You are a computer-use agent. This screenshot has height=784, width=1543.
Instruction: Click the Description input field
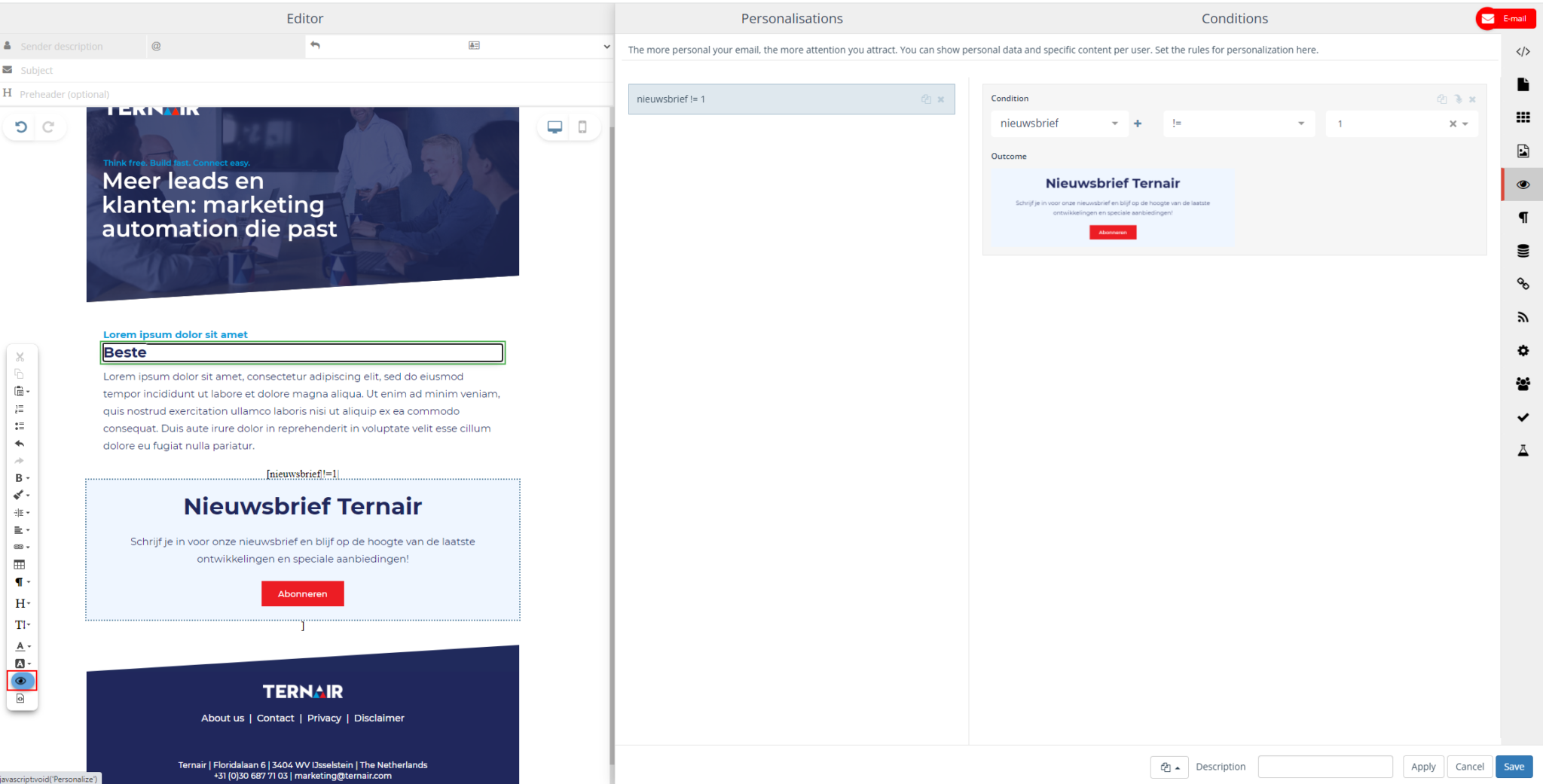pyautogui.click(x=1325, y=767)
